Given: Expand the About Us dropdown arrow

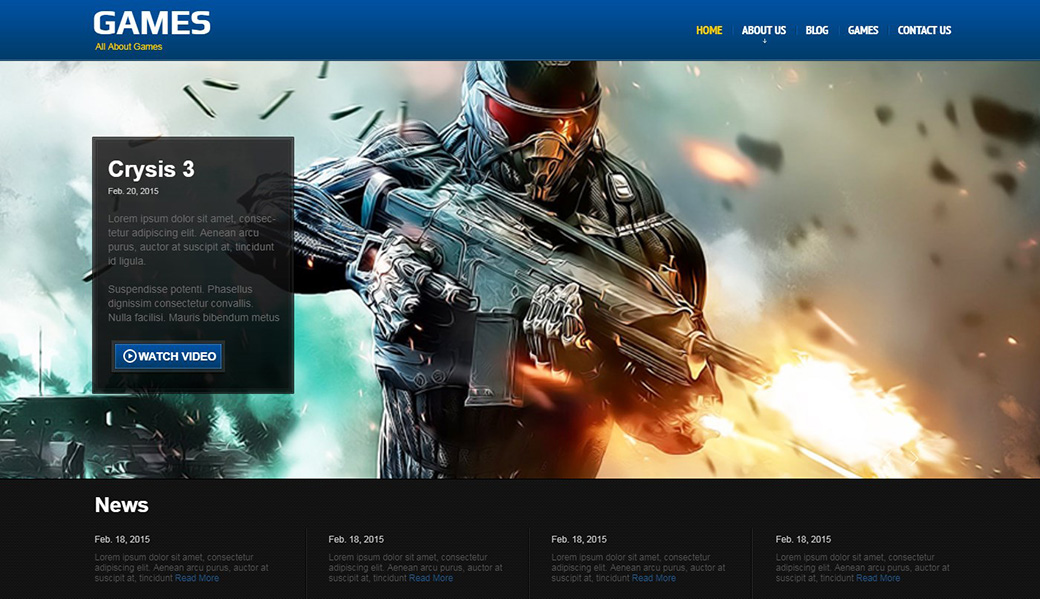Looking at the screenshot, I should [764, 42].
